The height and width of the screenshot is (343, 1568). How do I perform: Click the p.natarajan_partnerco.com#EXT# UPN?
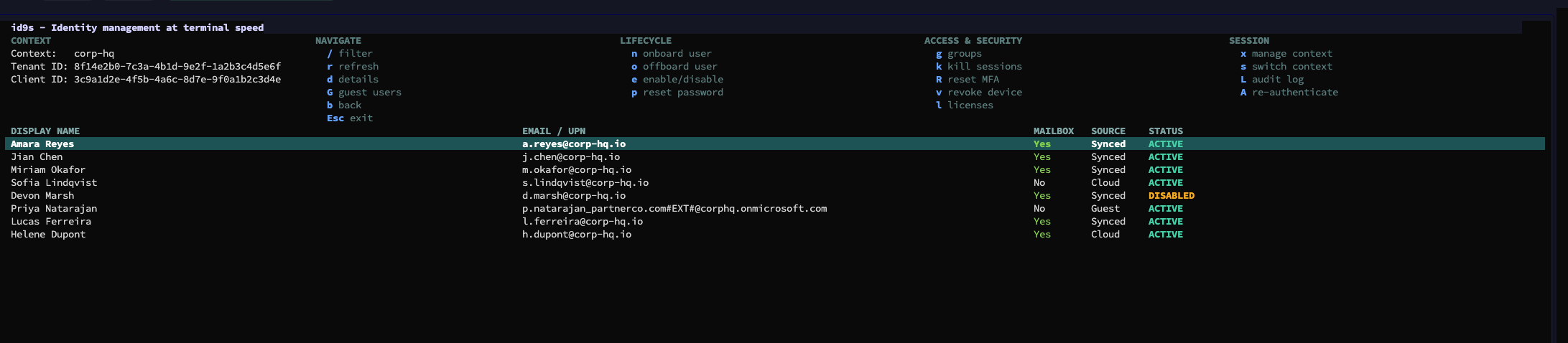tap(674, 209)
